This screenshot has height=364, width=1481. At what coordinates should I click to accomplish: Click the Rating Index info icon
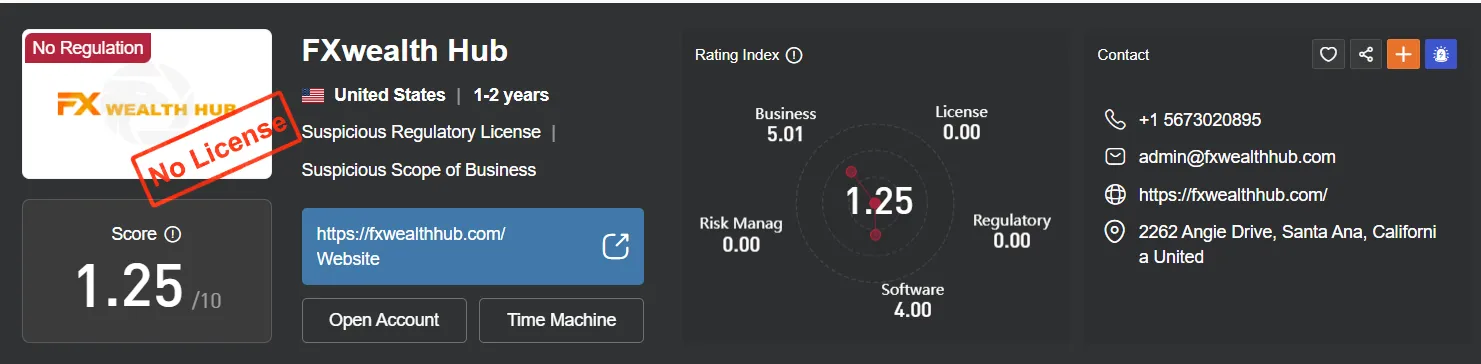coord(794,55)
